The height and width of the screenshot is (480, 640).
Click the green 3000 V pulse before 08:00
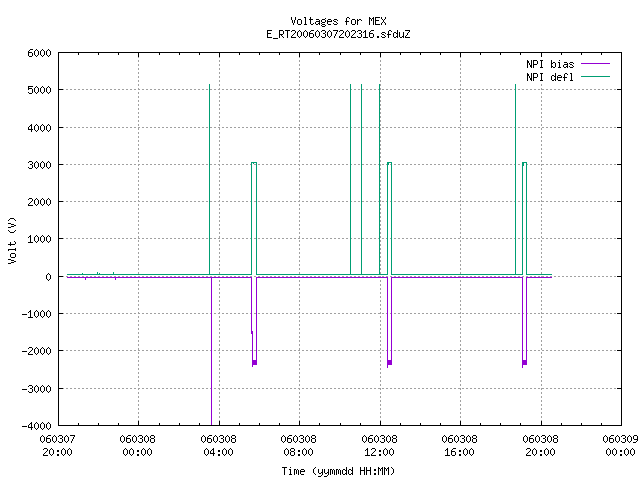[x=254, y=218]
